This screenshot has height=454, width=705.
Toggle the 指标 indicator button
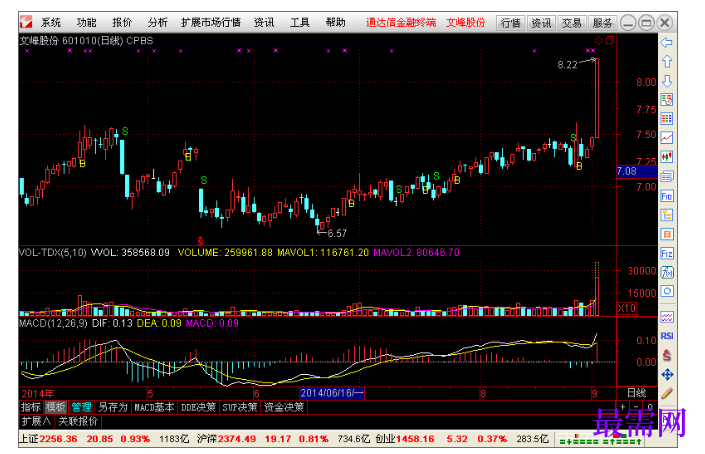[x=31, y=407]
